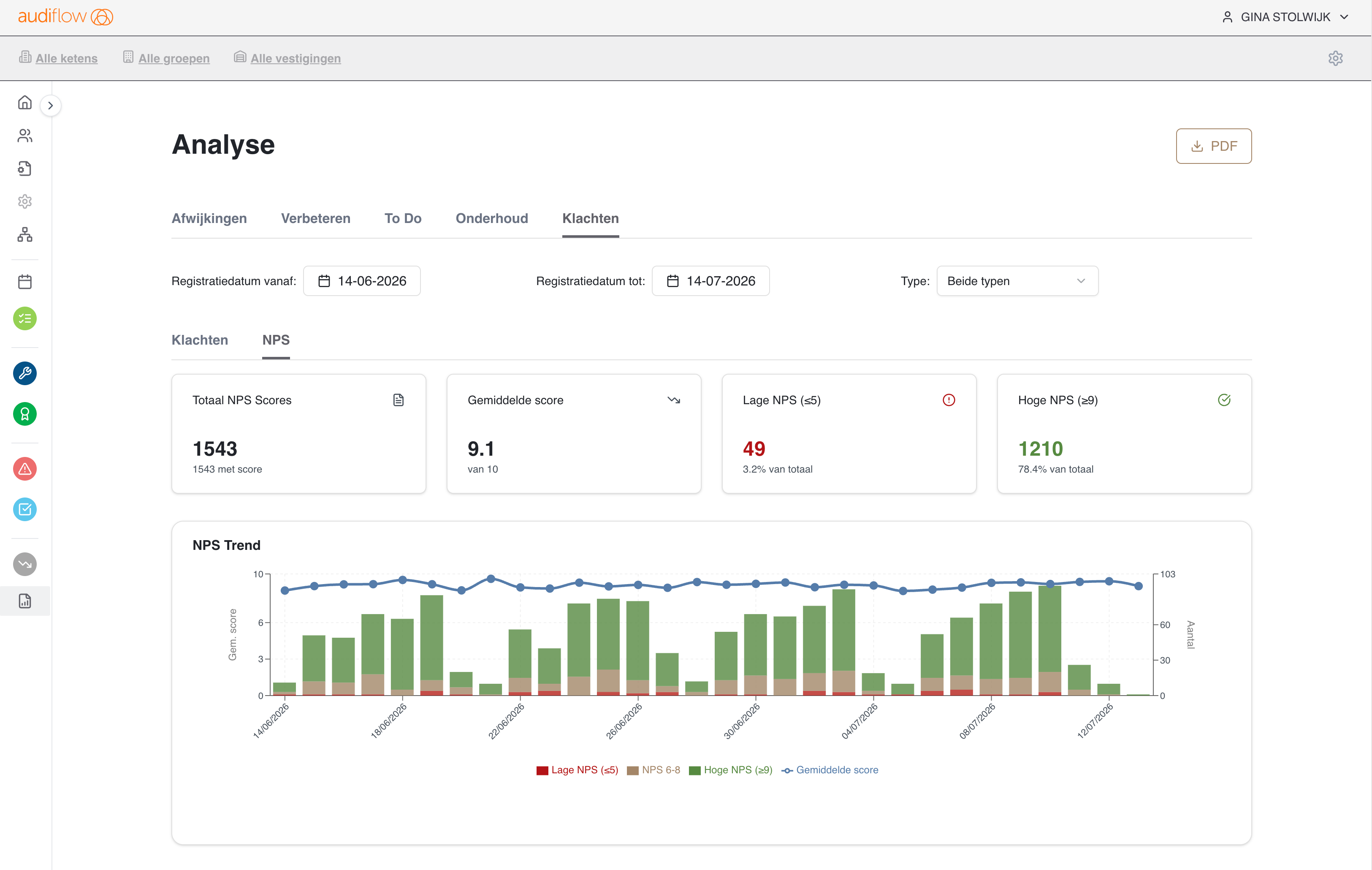Click the 14/06/2026 average score point
The width and height of the screenshot is (1372, 870).
(285, 590)
